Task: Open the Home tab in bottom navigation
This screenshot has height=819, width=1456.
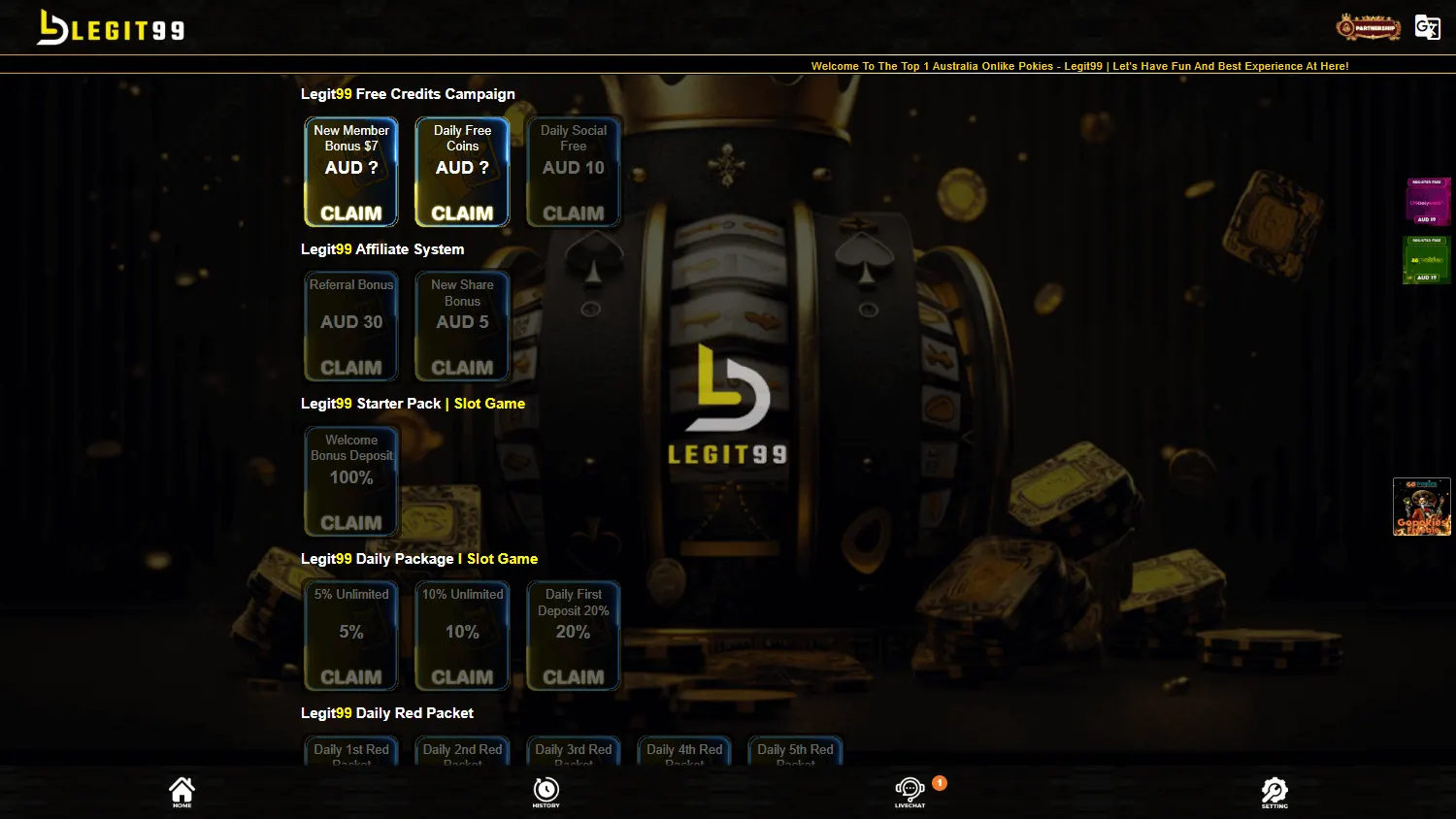Action: pos(182,792)
